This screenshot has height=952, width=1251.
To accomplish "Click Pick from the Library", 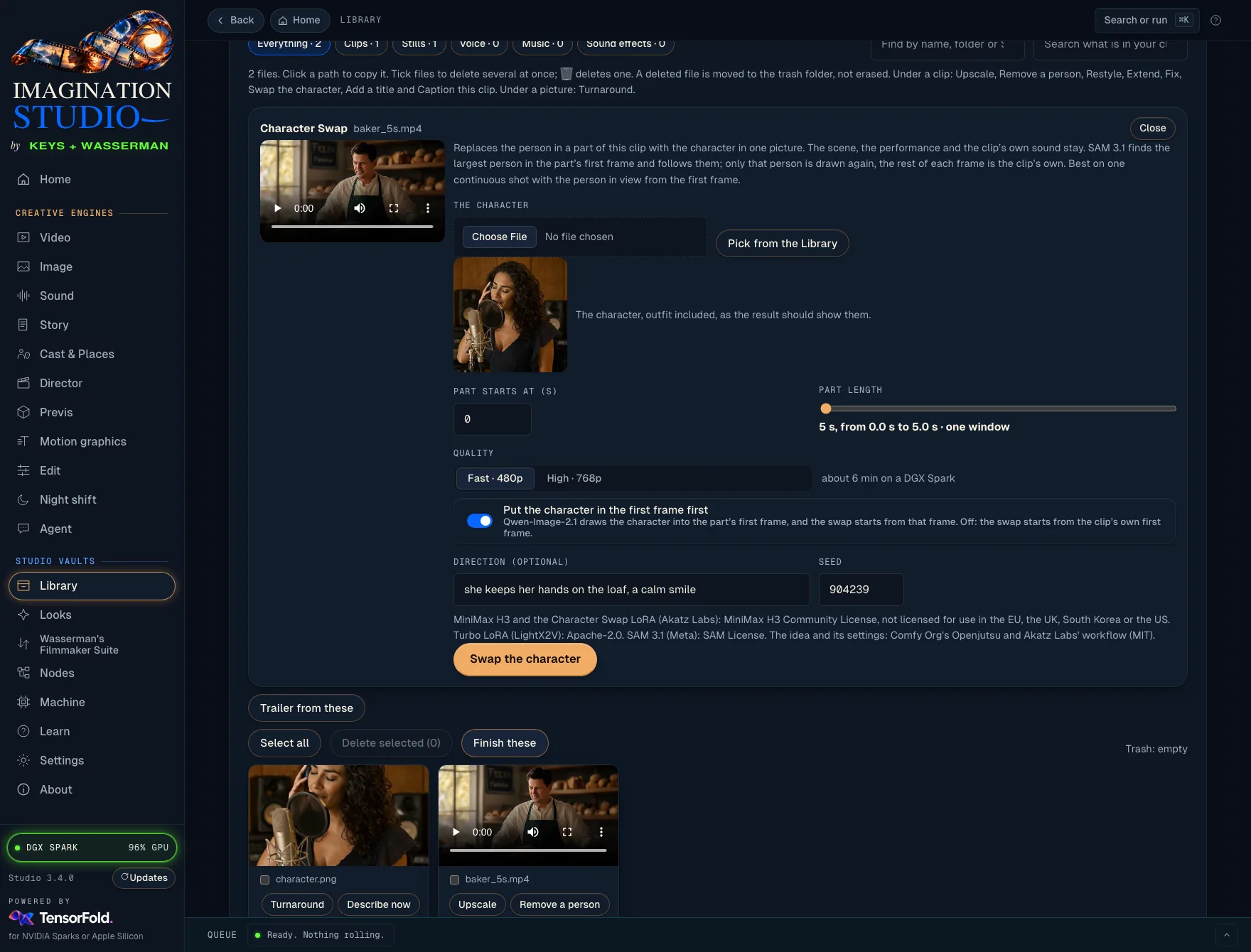I will click(783, 243).
